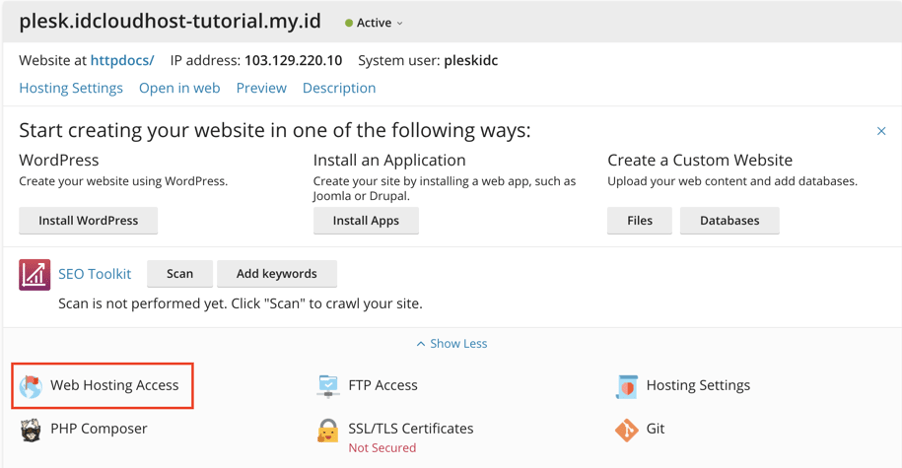
Task: Click the SEO Toolkit chart icon
Action: pos(35,274)
